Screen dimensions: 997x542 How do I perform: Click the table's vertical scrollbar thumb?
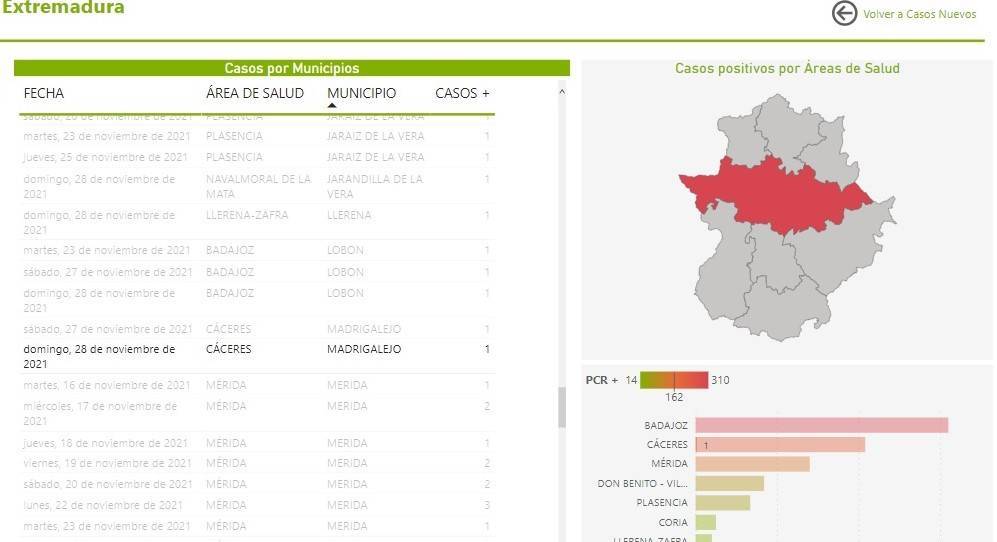coord(562,407)
